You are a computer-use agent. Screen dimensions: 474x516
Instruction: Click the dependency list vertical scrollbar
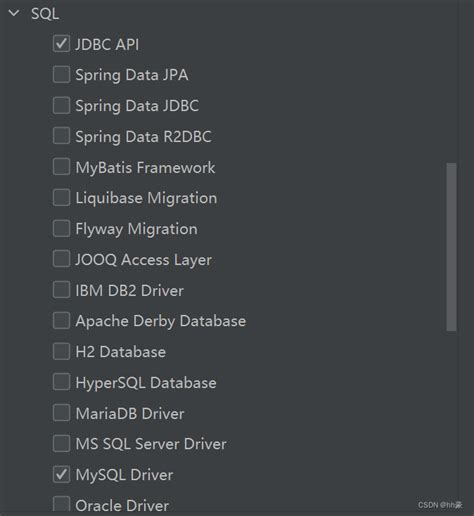(x=451, y=247)
